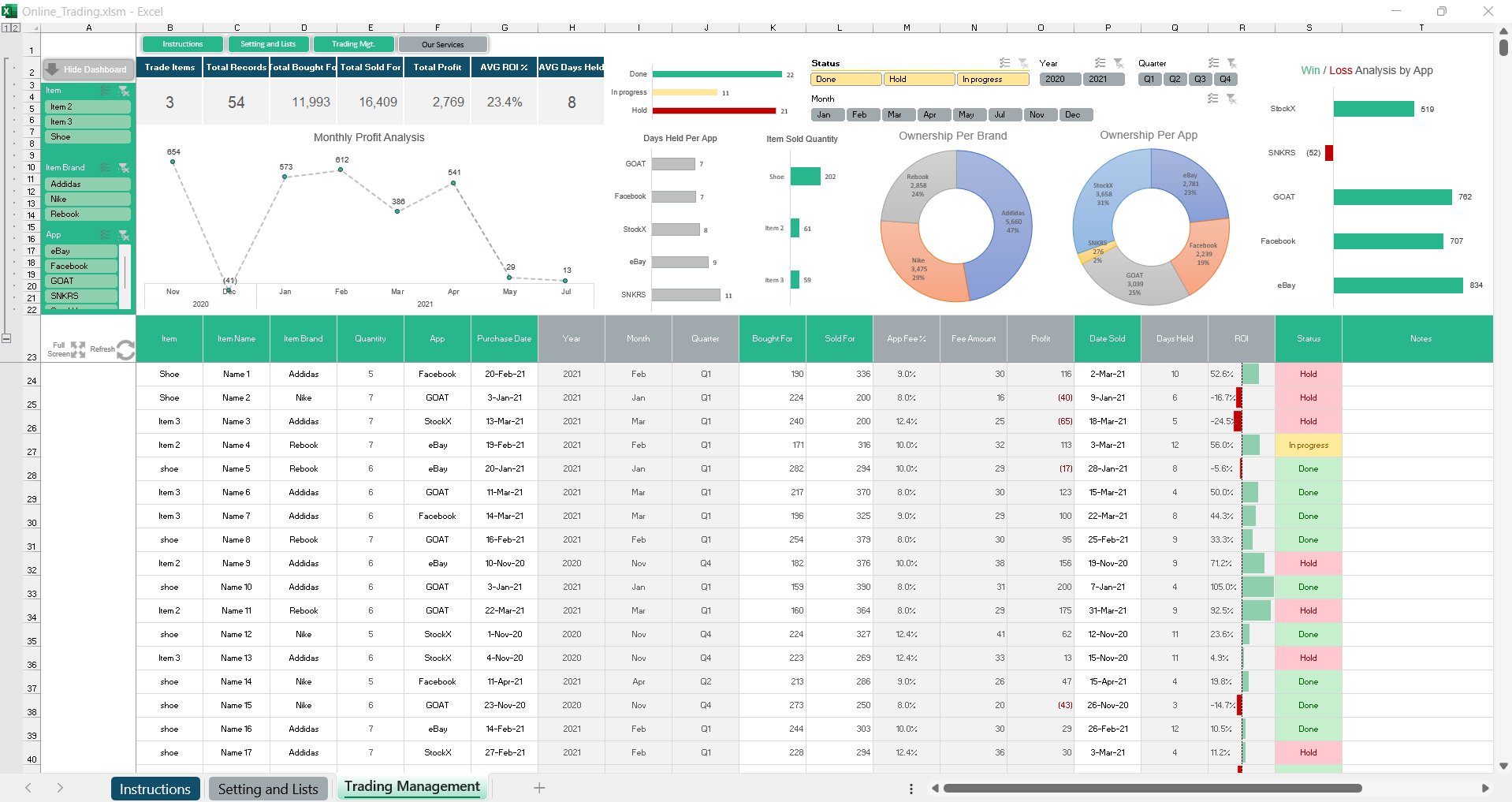
Task: Click the Refresh circular arrows icon
Action: click(x=125, y=349)
